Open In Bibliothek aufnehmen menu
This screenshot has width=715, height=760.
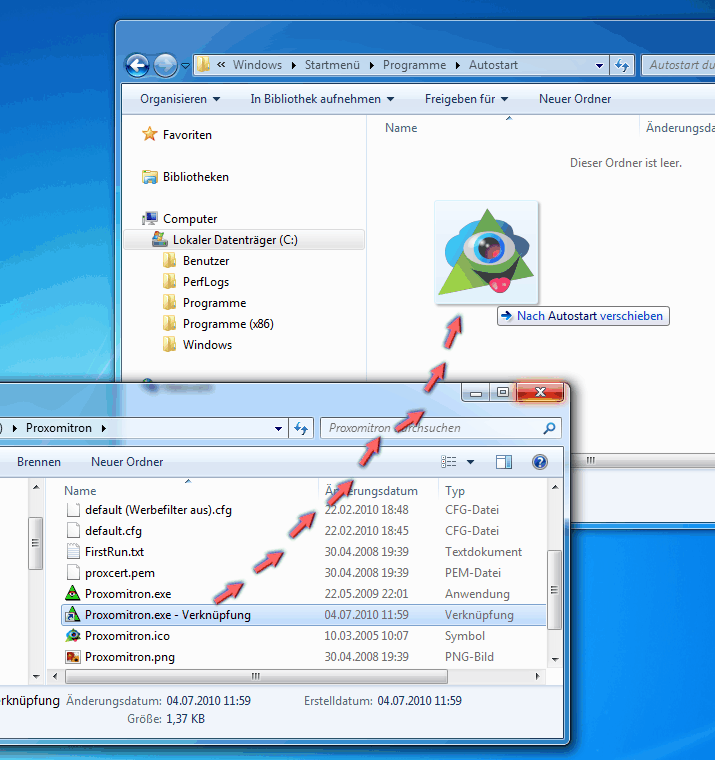[x=322, y=99]
